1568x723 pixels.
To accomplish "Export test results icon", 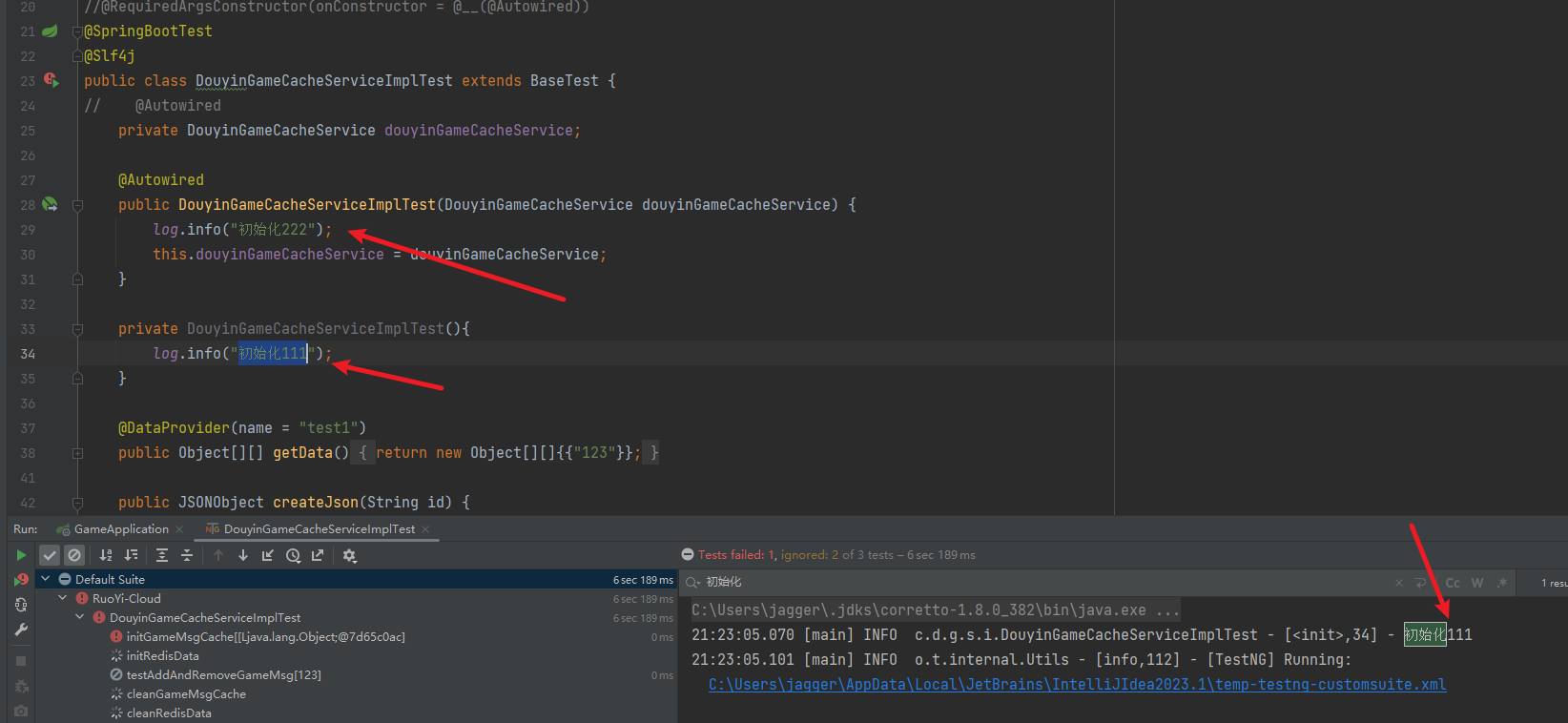I will pyautogui.click(x=318, y=555).
